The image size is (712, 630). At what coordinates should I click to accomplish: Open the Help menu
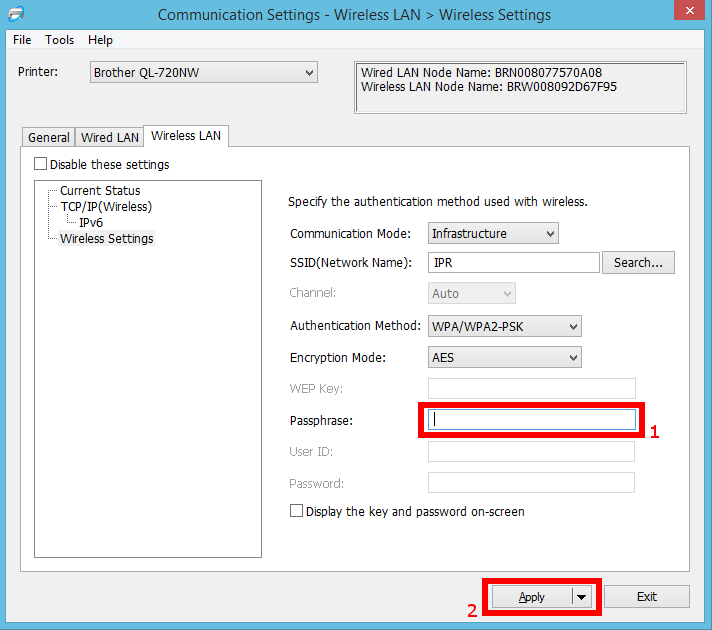click(100, 40)
